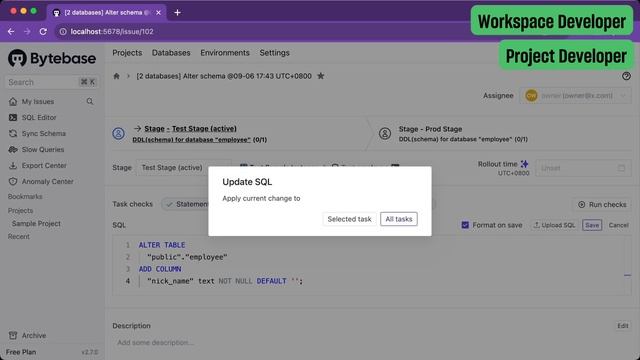Screen dimensions: 640x360
Task: Go forward in browser history
Action: (x=27, y=31)
